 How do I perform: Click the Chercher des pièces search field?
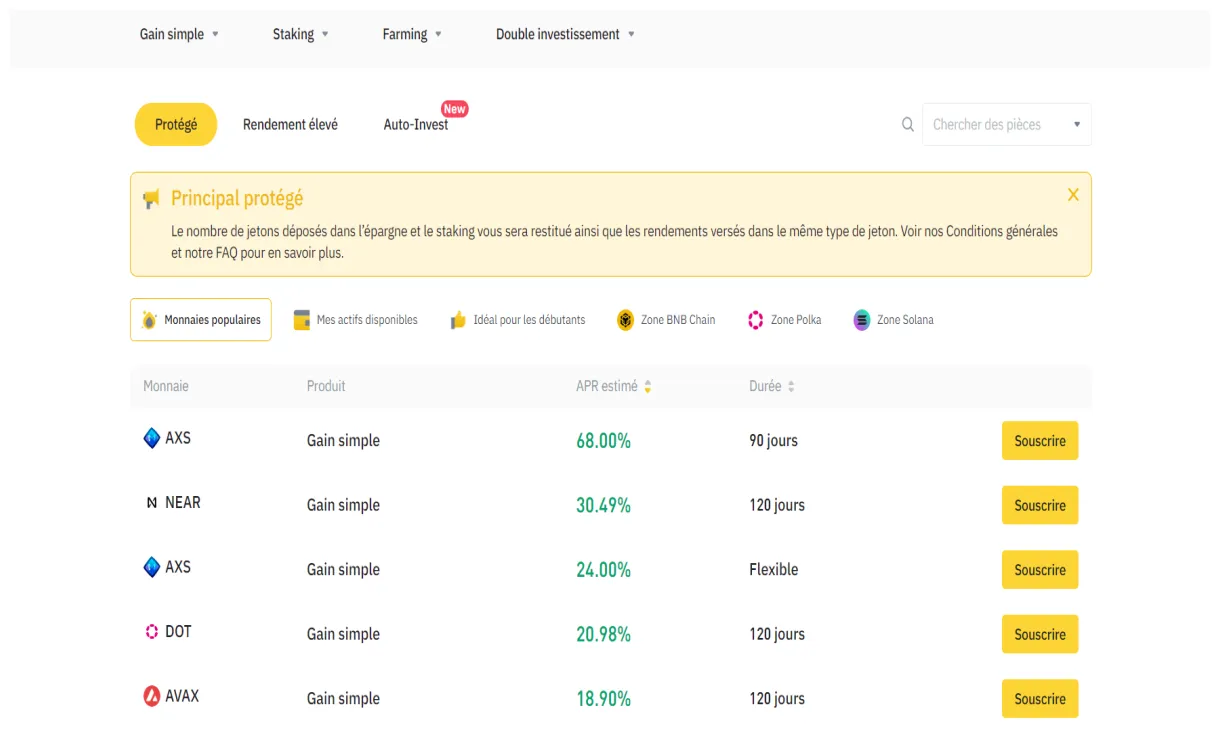coord(995,125)
